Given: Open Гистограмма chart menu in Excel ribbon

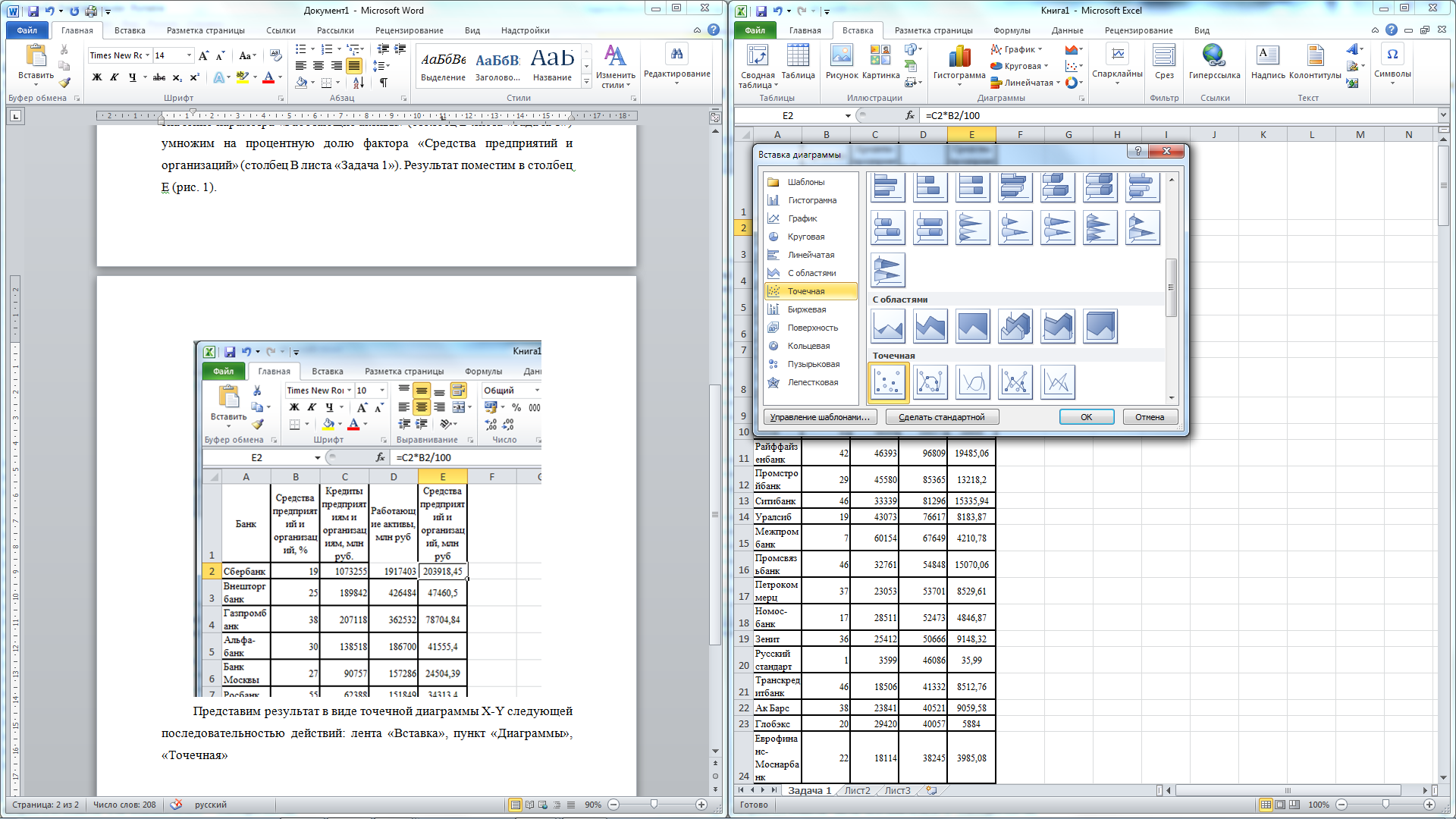Looking at the screenshot, I should (959, 64).
